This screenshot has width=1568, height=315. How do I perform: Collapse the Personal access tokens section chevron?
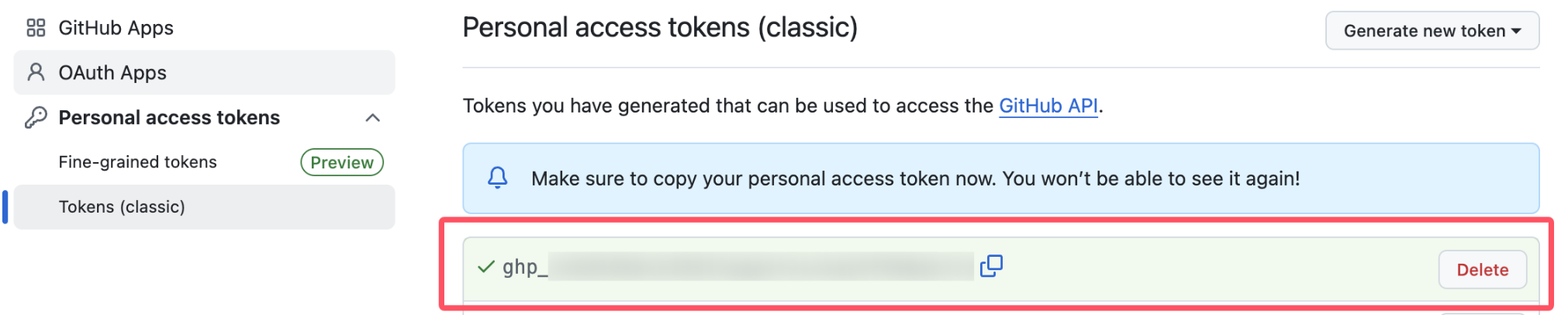(x=373, y=118)
